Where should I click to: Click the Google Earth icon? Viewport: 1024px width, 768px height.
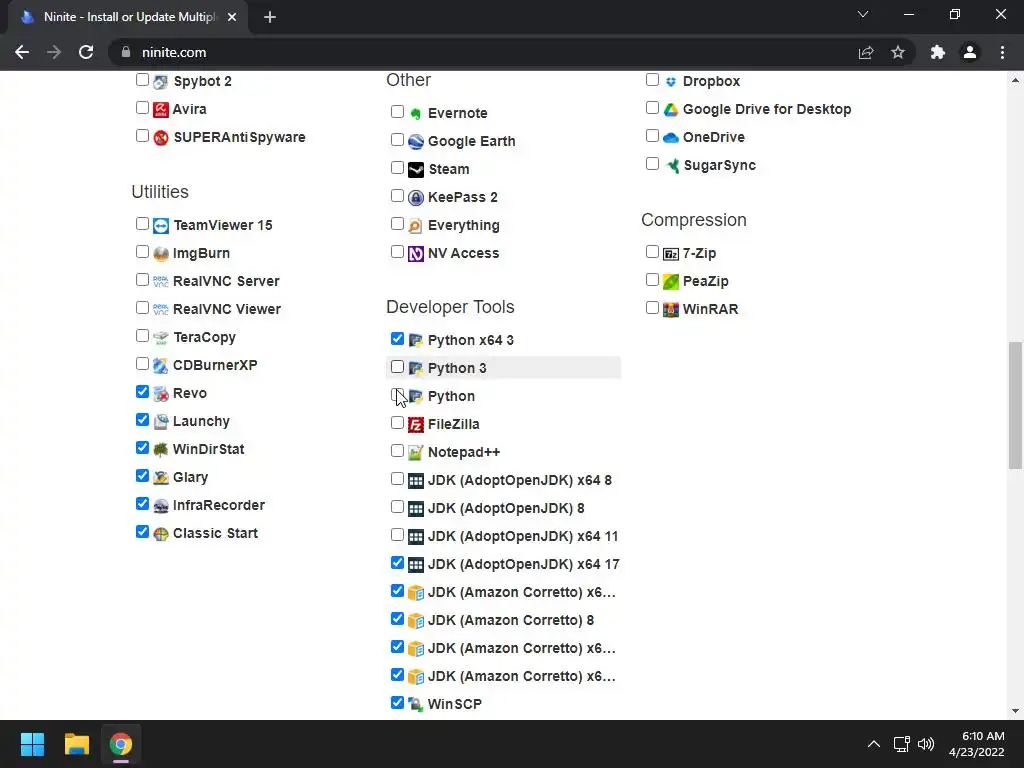point(415,142)
